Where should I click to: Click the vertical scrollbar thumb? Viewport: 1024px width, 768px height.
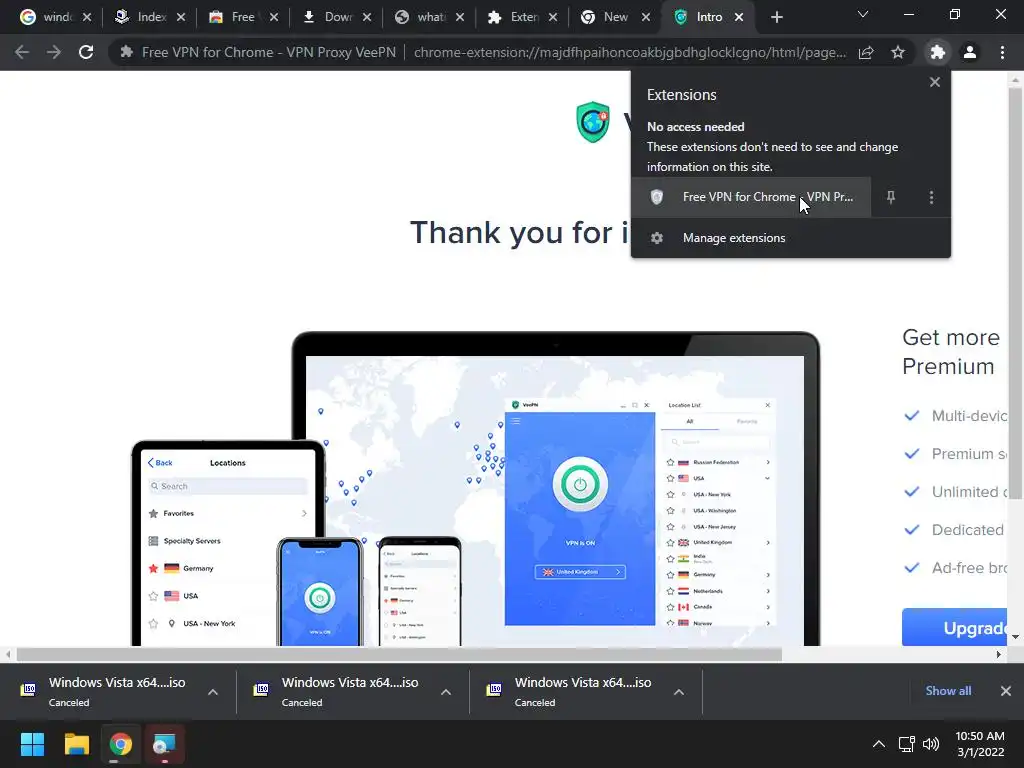pyautogui.click(x=1015, y=294)
